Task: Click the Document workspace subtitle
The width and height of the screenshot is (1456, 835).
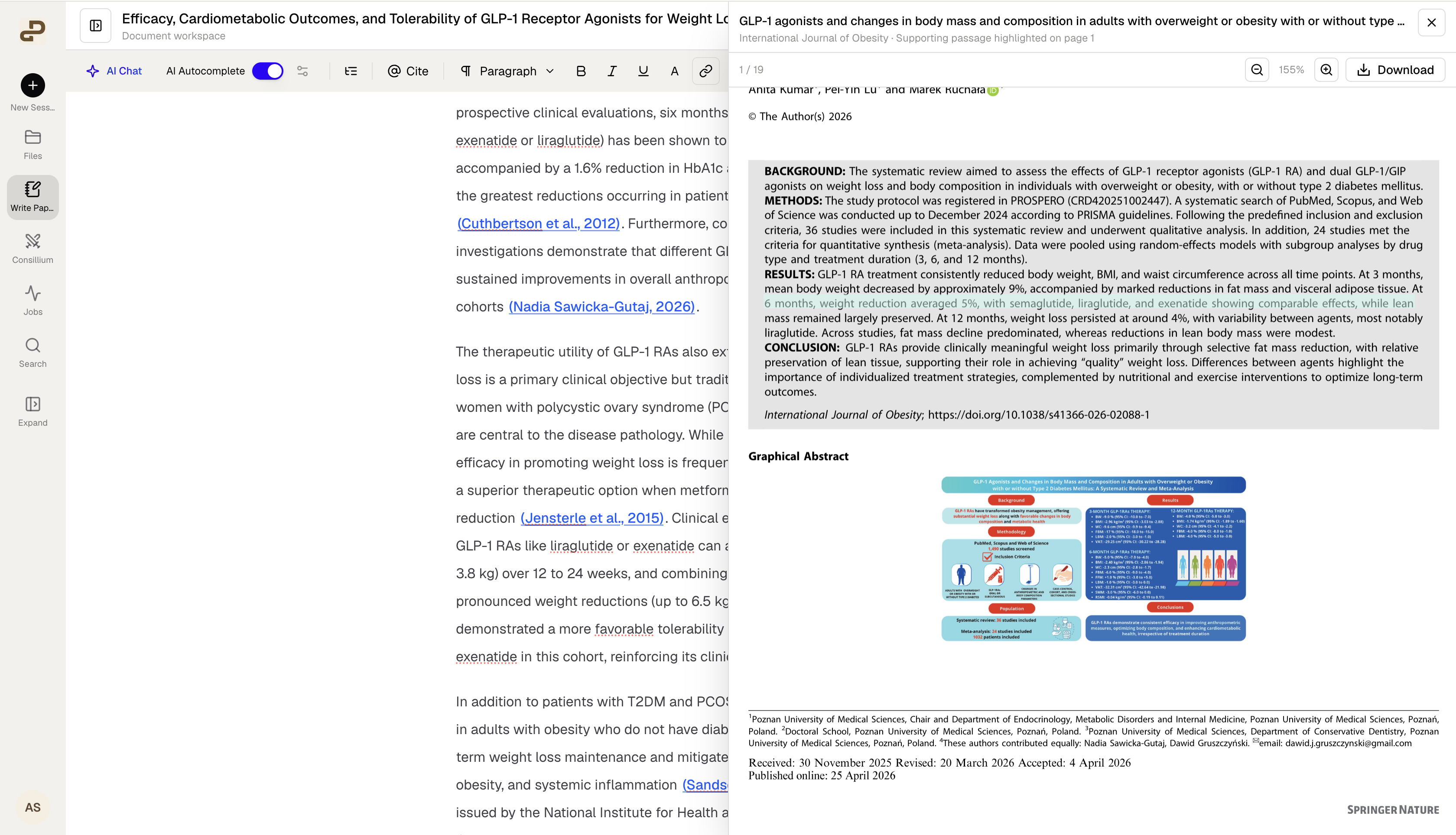Action: [173, 36]
